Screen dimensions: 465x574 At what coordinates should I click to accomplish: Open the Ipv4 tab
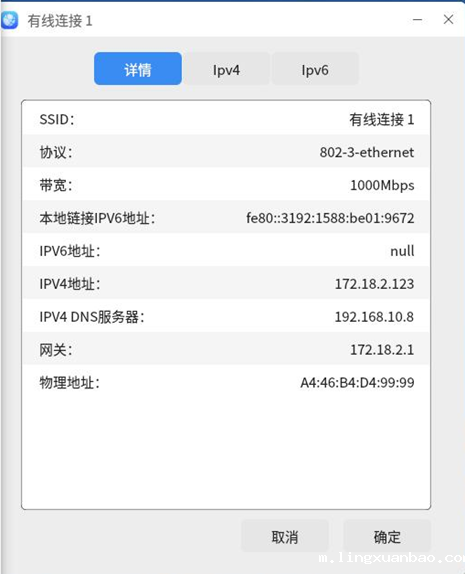coord(226,68)
